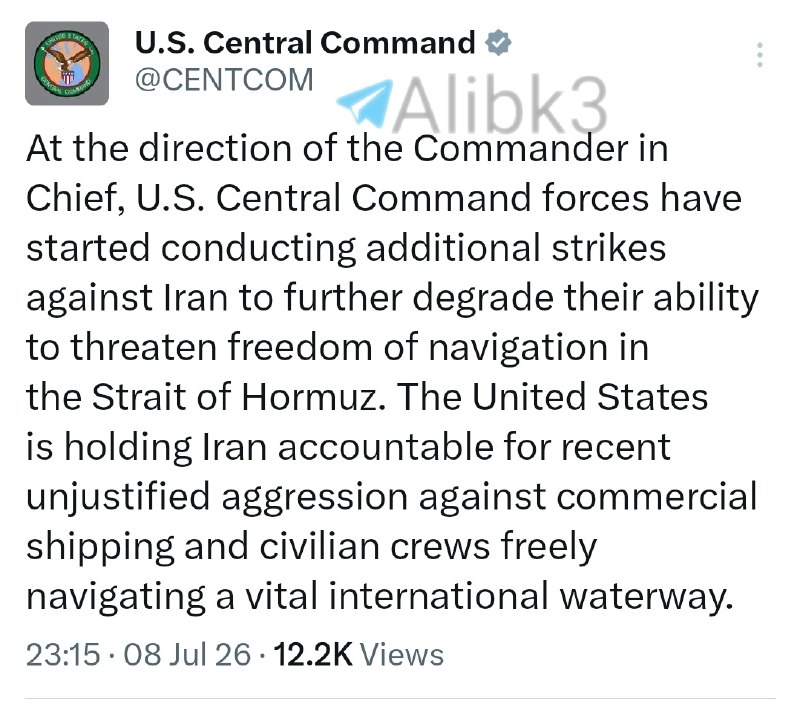This screenshot has height=704, width=800.
Task: Open the 12.2K Views count
Action: click(x=358, y=655)
